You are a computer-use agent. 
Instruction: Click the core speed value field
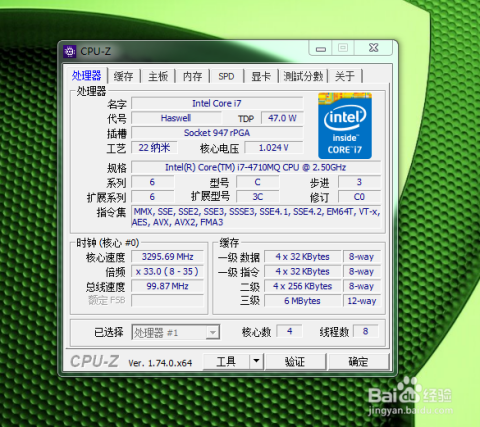point(167,257)
